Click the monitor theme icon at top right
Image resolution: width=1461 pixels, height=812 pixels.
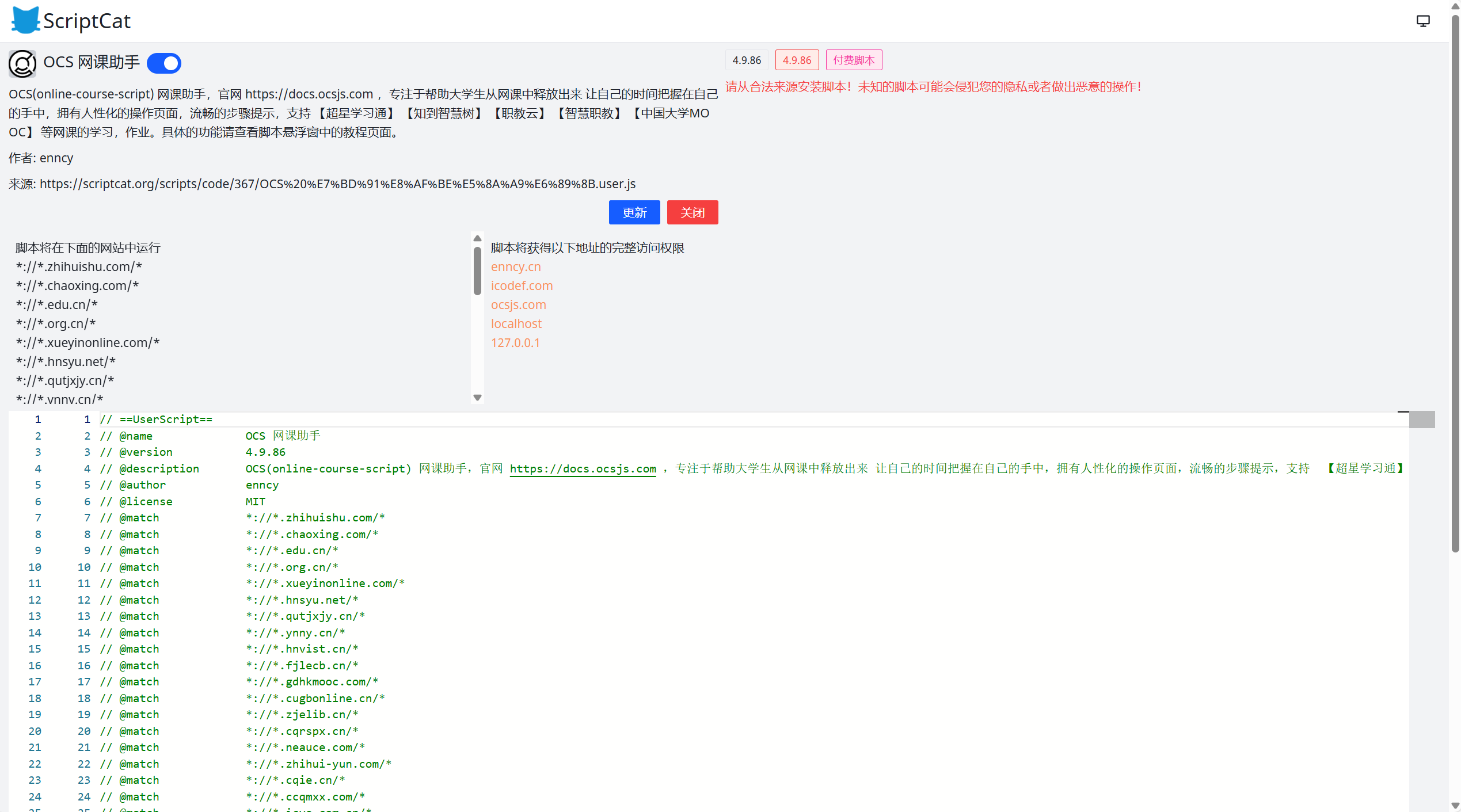pyautogui.click(x=1422, y=21)
